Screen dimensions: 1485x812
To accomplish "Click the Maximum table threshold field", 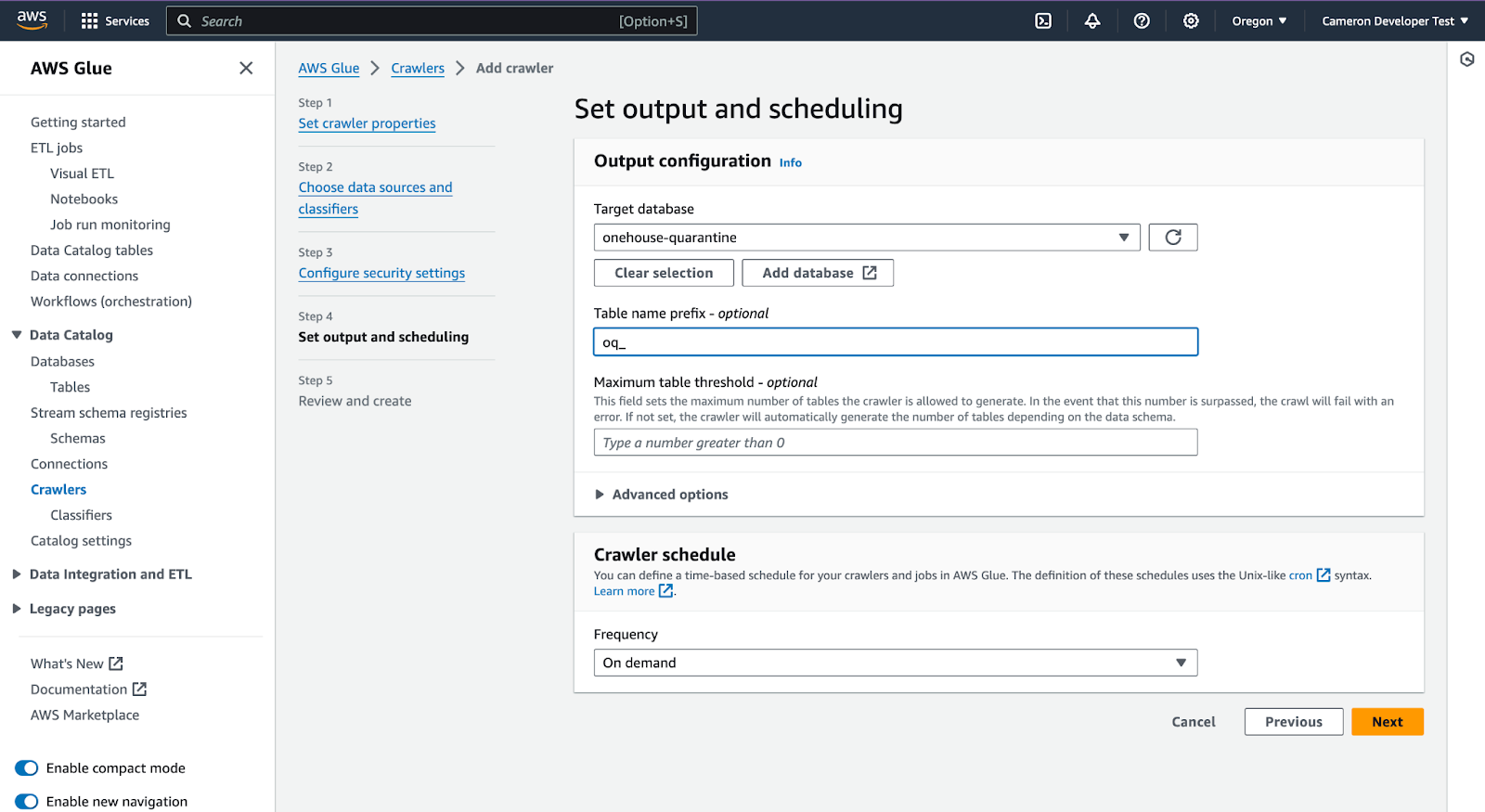I will click(x=896, y=443).
